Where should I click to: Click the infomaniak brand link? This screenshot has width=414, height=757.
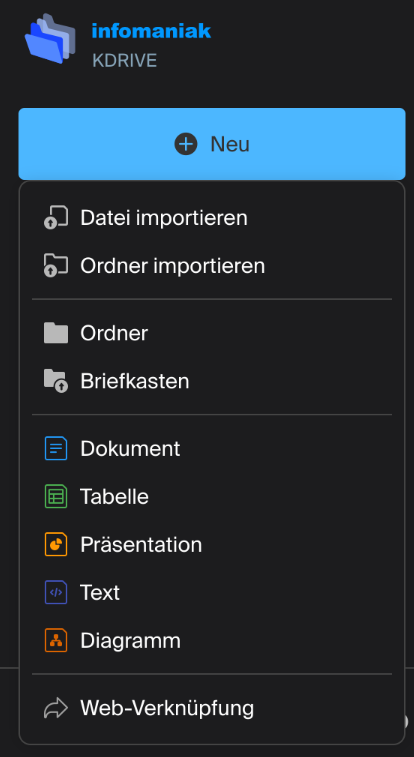151,31
